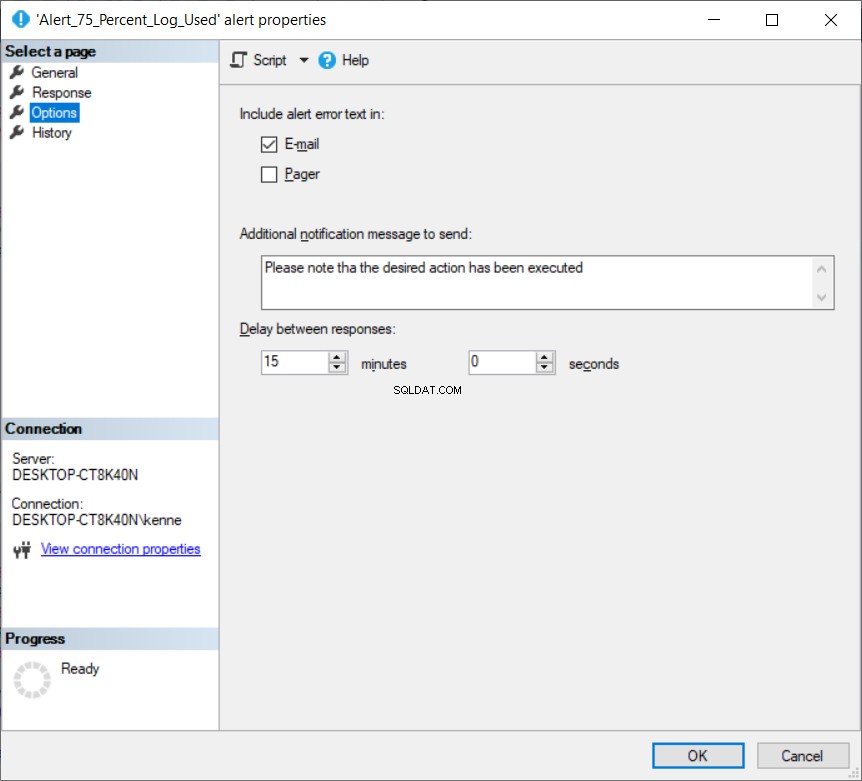This screenshot has width=862, height=781.
Task: Uncheck the E-mail checkbox
Action: 269,145
